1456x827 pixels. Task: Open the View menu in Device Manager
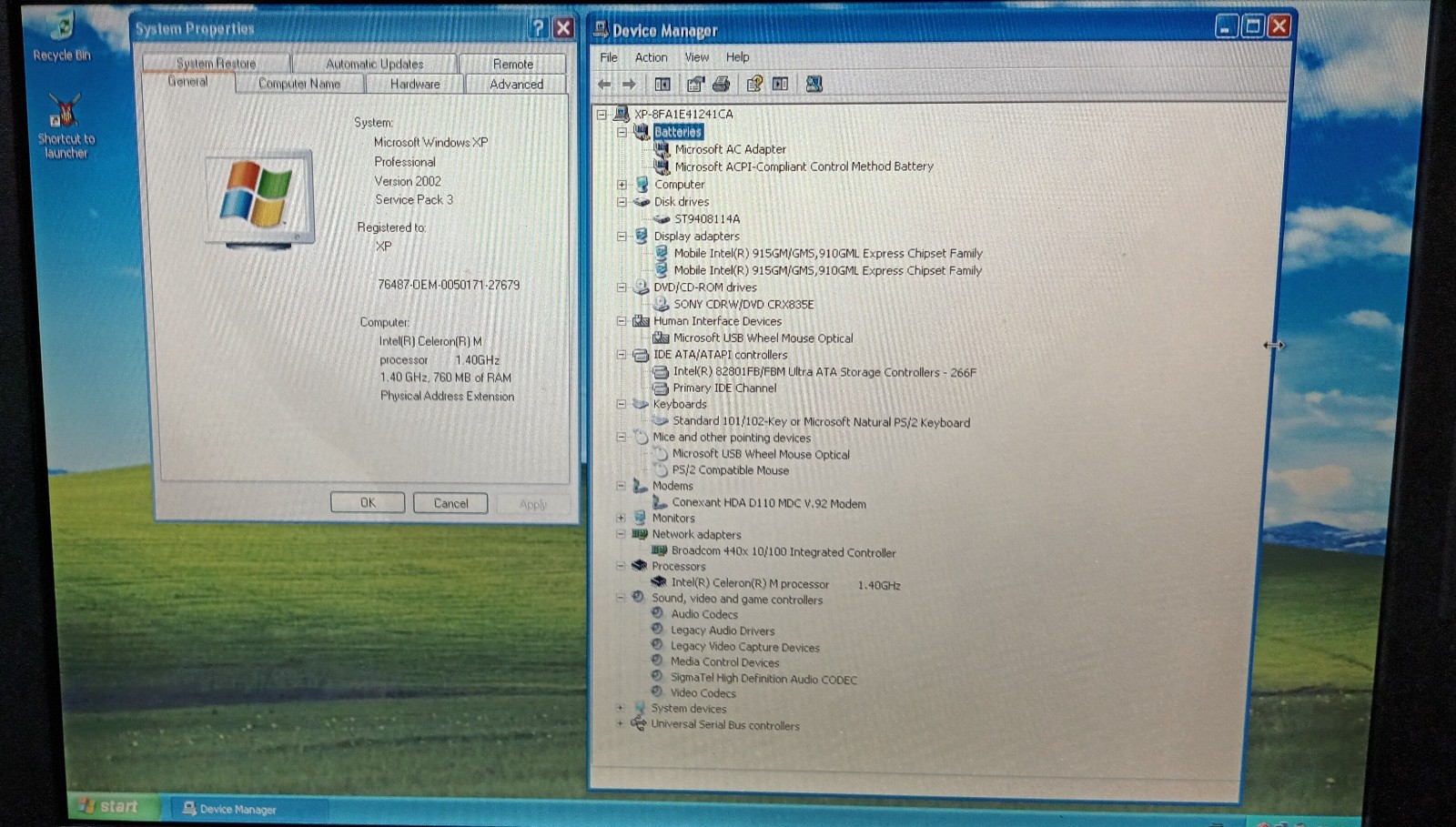coord(697,57)
